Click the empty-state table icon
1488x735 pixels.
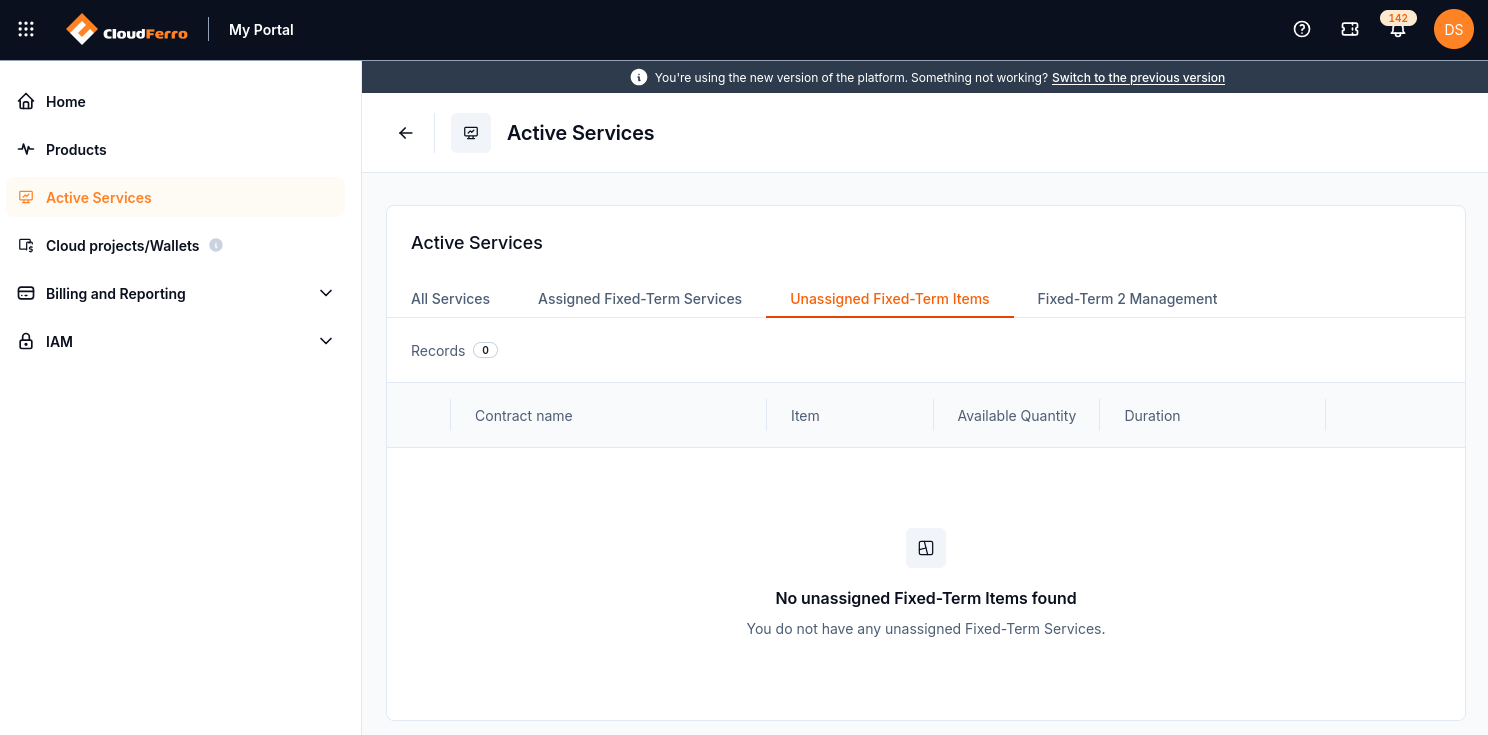tap(926, 548)
